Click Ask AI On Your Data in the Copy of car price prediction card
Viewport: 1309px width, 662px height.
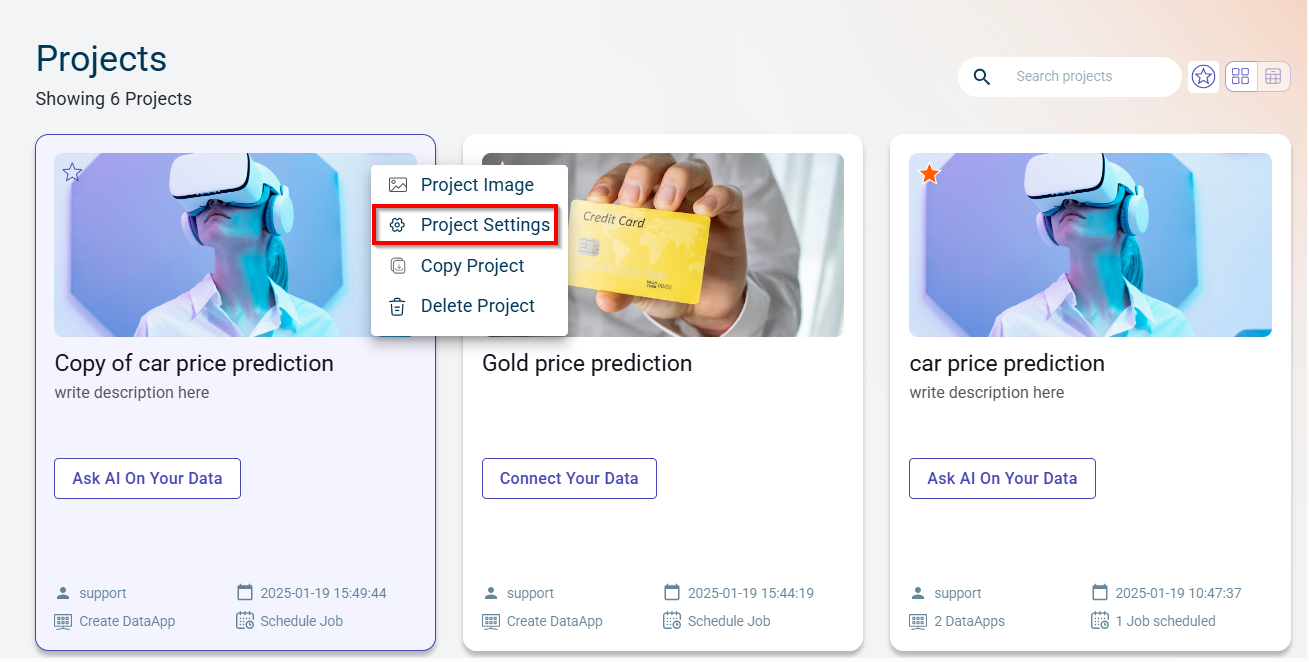(x=147, y=478)
